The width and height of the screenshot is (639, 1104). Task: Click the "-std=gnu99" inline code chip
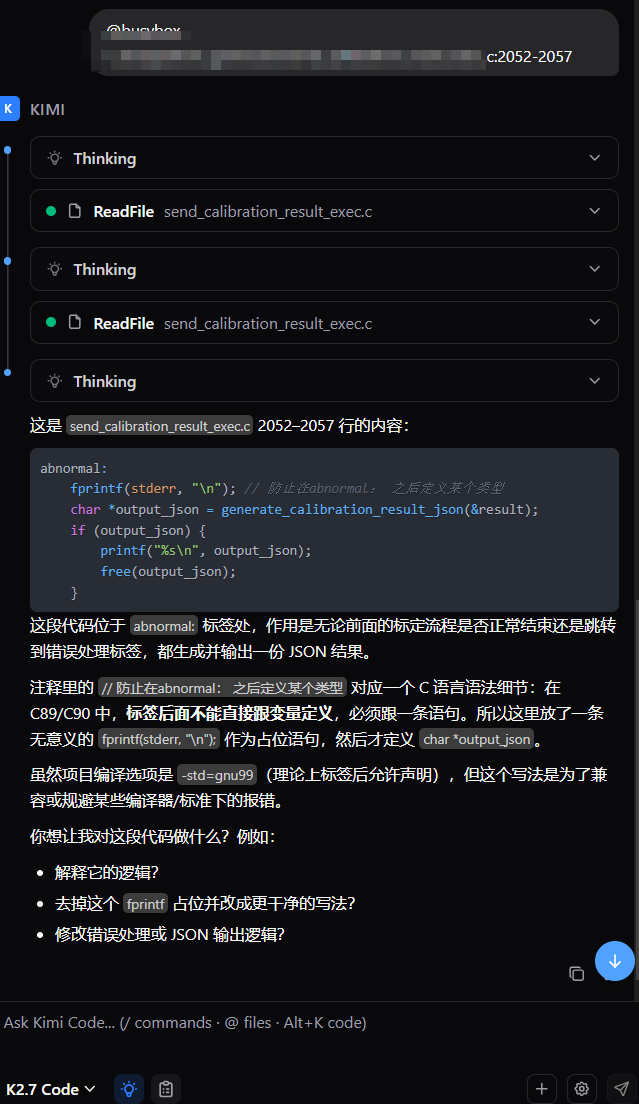[x=217, y=775]
